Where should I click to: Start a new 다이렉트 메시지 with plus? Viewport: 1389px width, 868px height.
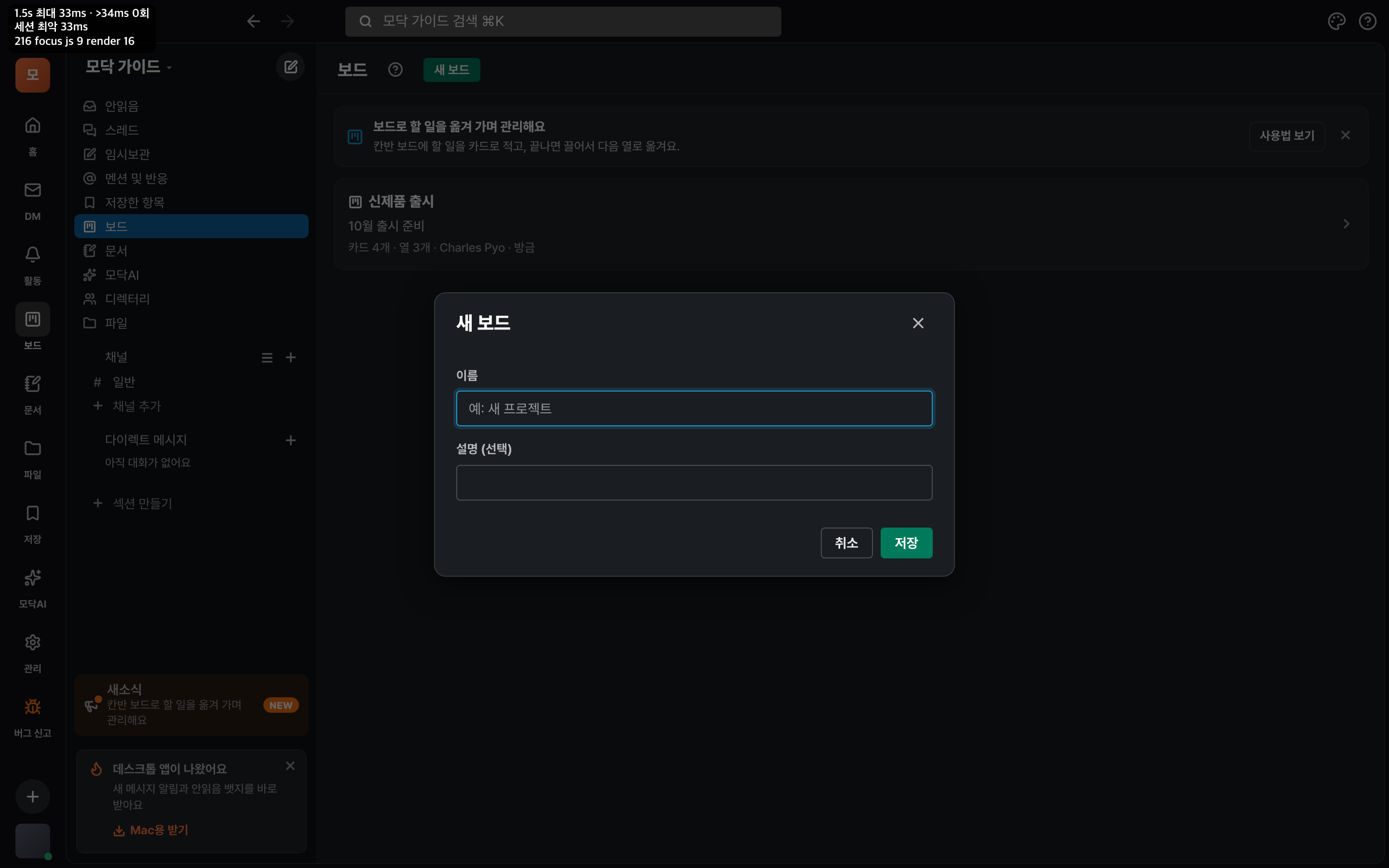291,440
